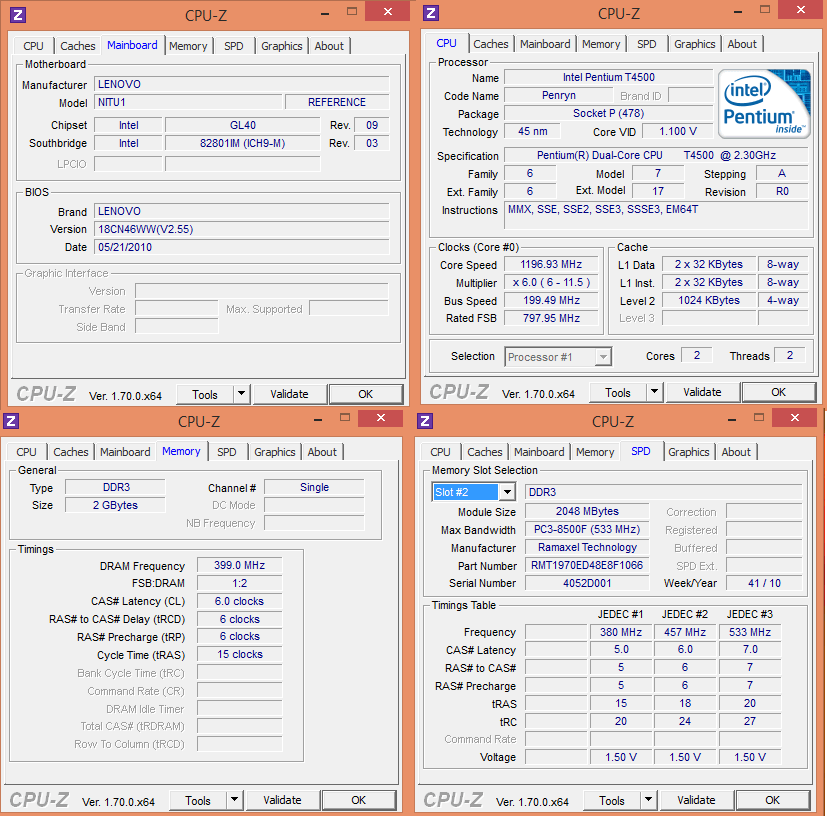Click the CPU-Z app icon in SPD window
Image resolution: width=827 pixels, height=816 pixels.
pos(425,420)
